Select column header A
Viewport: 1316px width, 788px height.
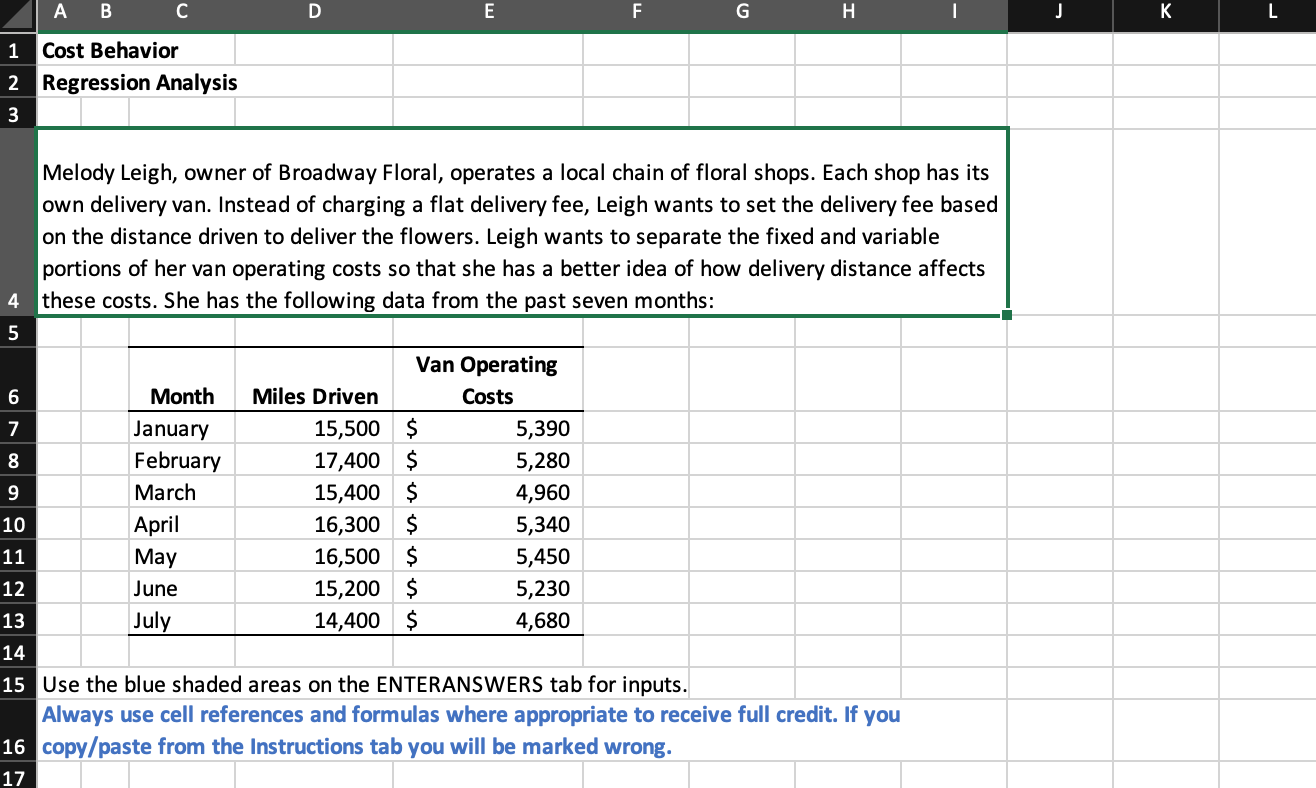(59, 14)
